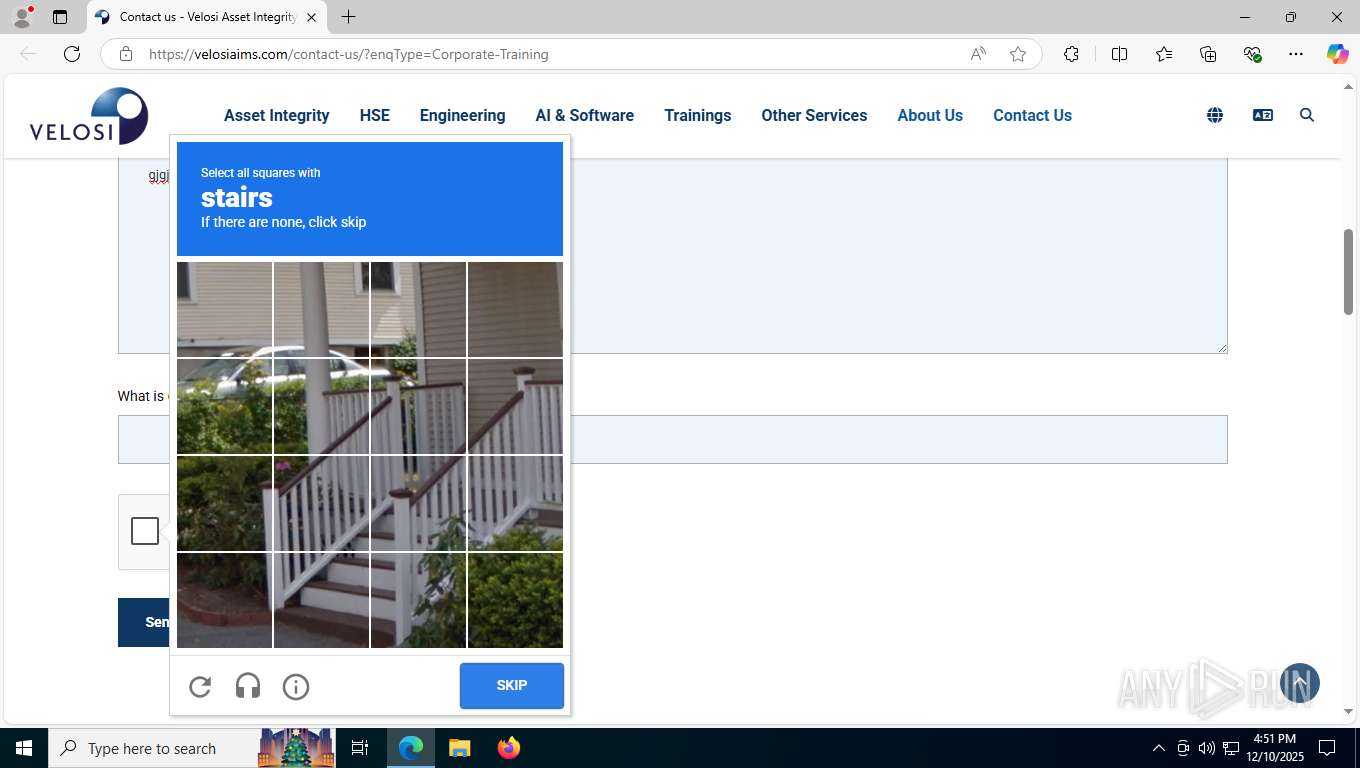
Task: Go to Contact Us page
Action: pos(1032,115)
